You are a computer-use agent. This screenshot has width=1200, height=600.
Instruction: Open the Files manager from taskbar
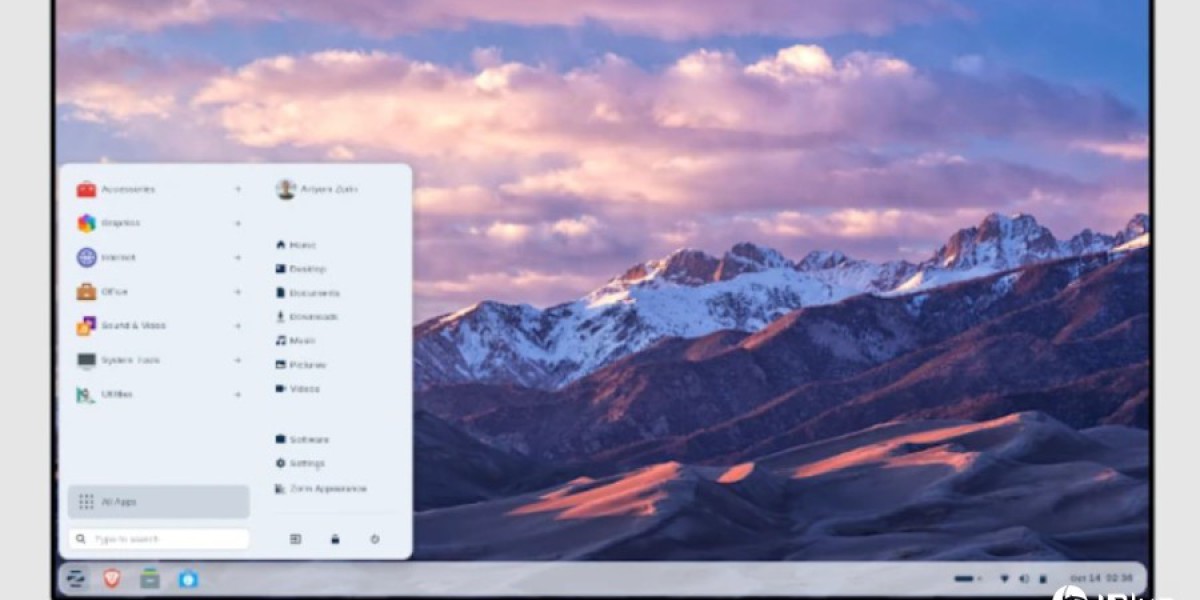(x=150, y=578)
